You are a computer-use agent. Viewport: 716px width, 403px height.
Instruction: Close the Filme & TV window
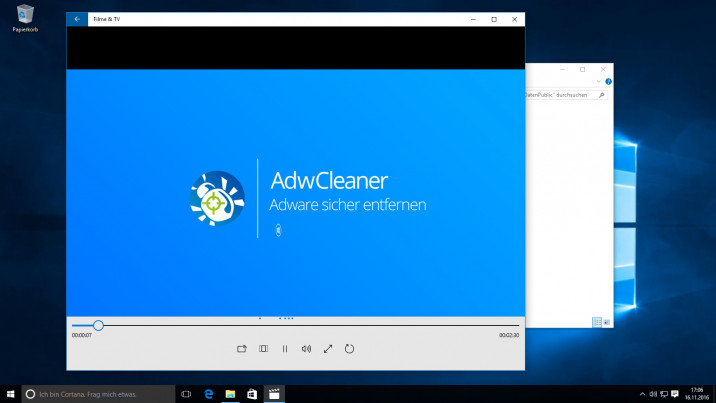pyautogui.click(x=515, y=19)
